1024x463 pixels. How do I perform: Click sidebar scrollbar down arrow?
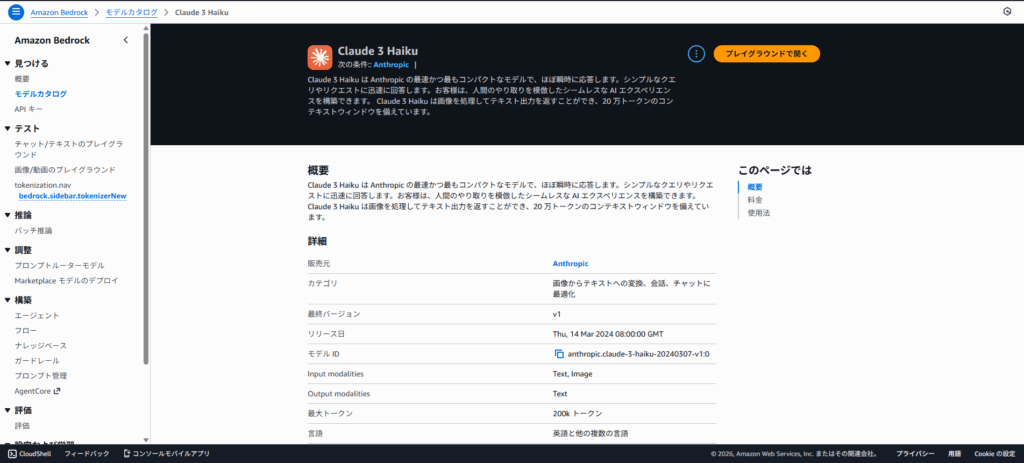[146, 440]
